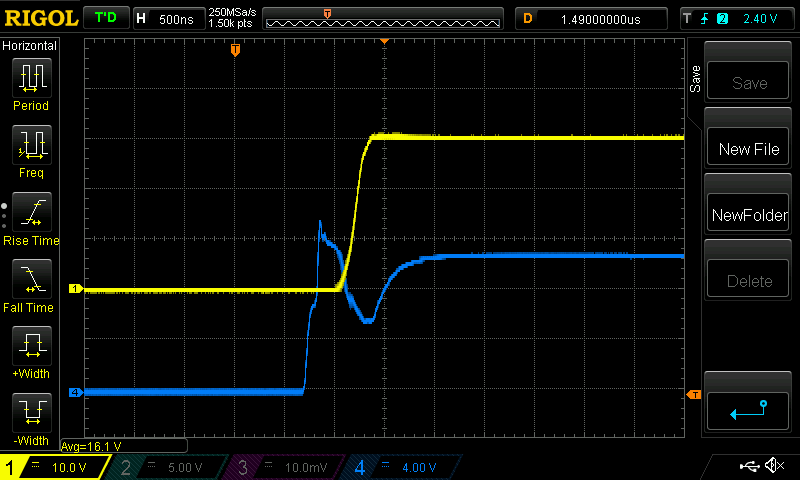Viewport: 800px width, 480px height.
Task: Enable channel 3 at 10.0mV
Action: 283,467
